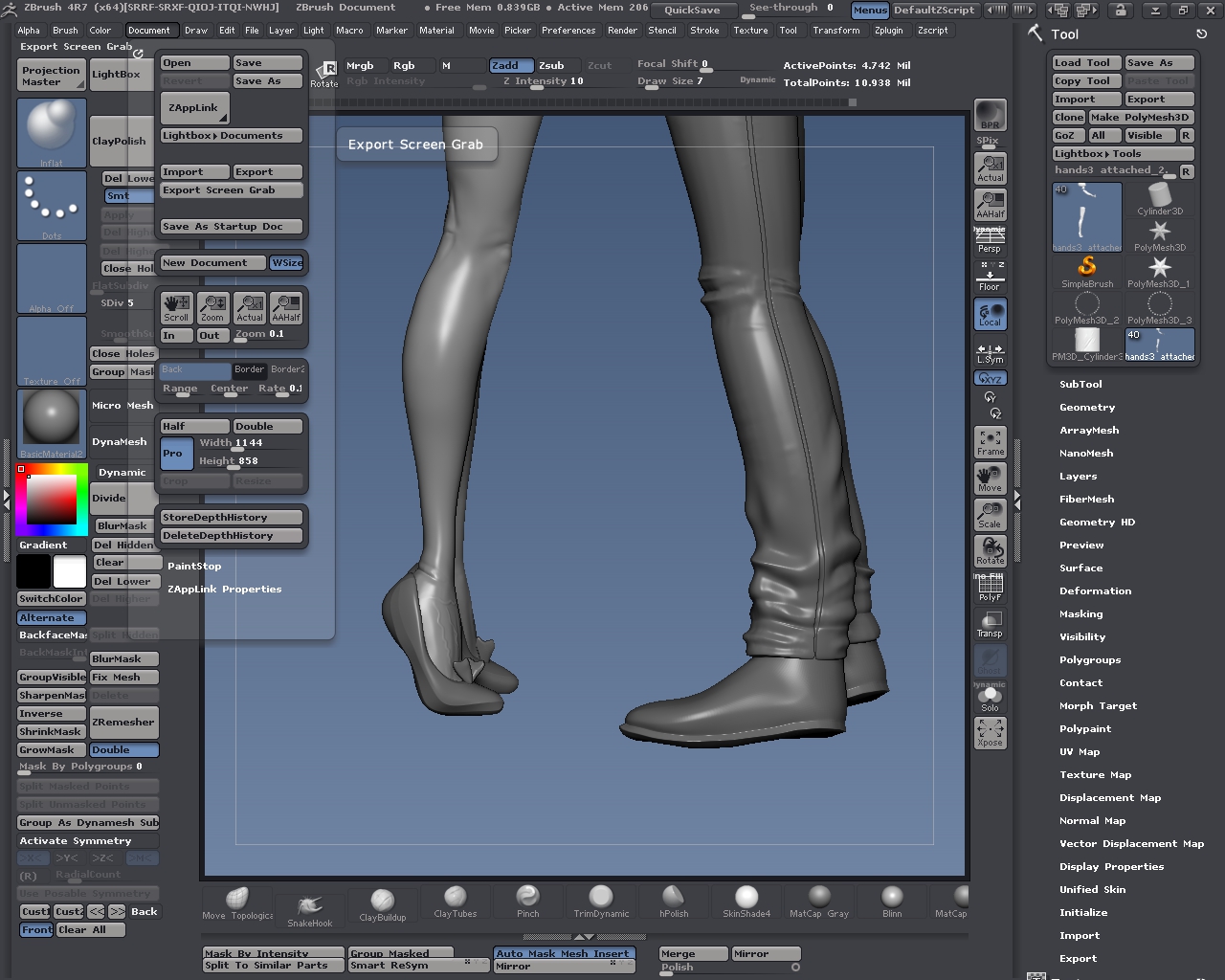Image resolution: width=1225 pixels, height=980 pixels.
Task: Click the Export Screen Grab button
Action: (x=232, y=189)
